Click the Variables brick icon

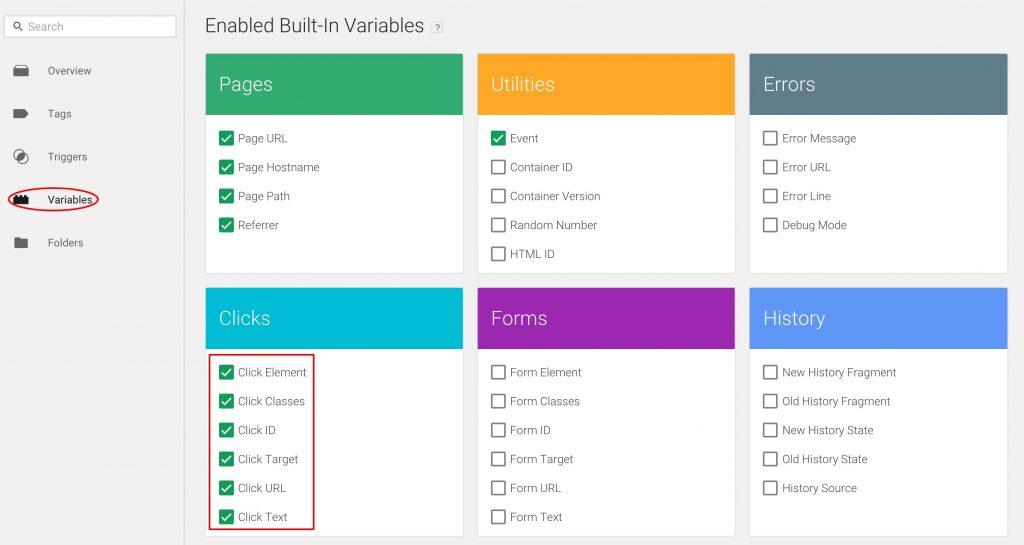click(x=21, y=200)
